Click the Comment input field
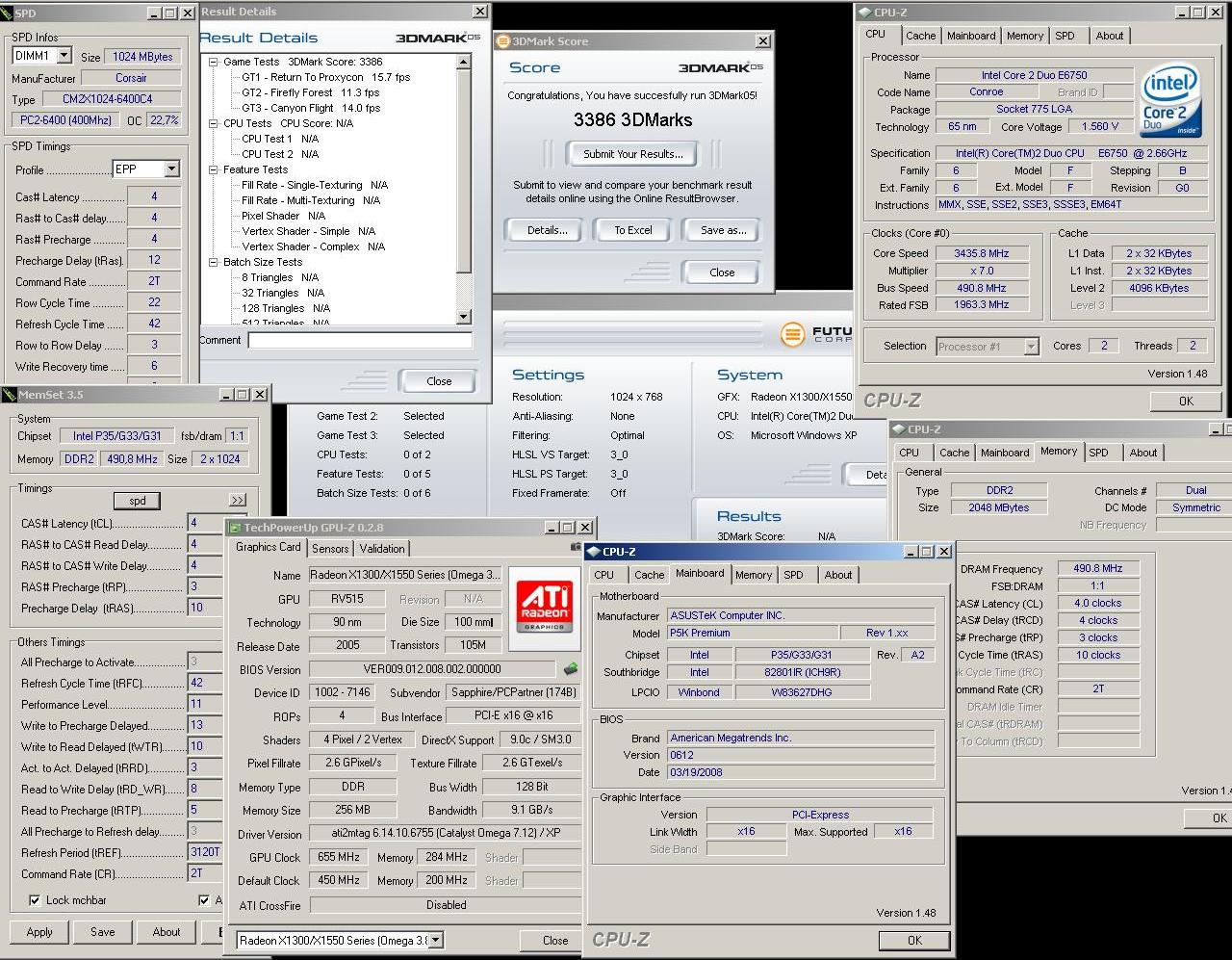This screenshot has width=1232, height=960. pyautogui.click(x=360, y=340)
